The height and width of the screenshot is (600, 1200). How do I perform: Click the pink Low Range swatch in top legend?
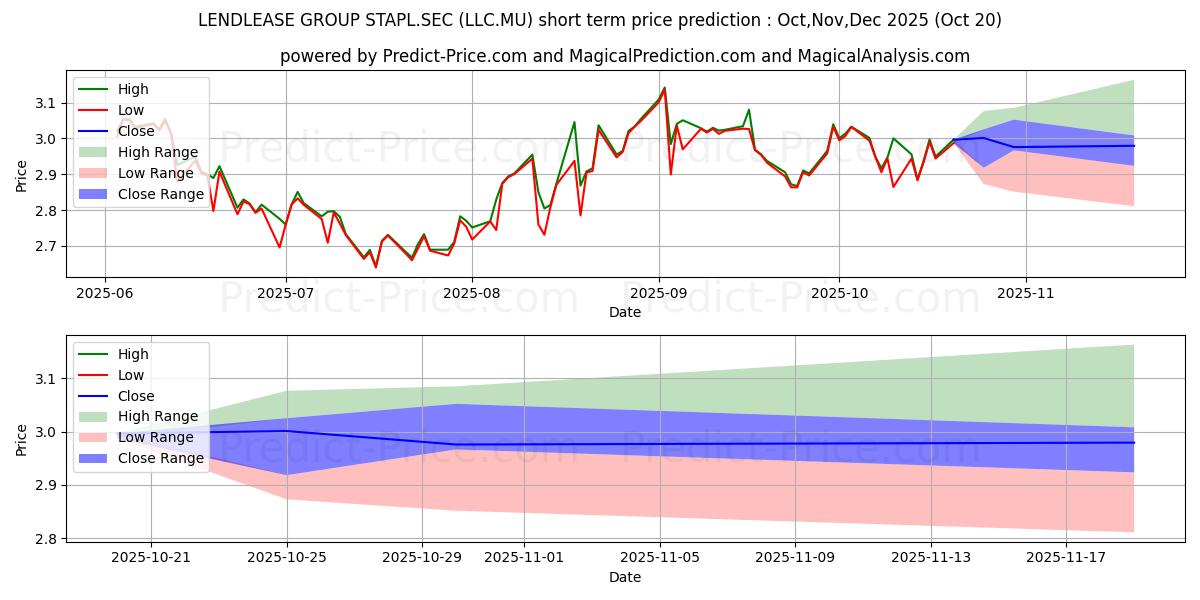[x=95, y=173]
